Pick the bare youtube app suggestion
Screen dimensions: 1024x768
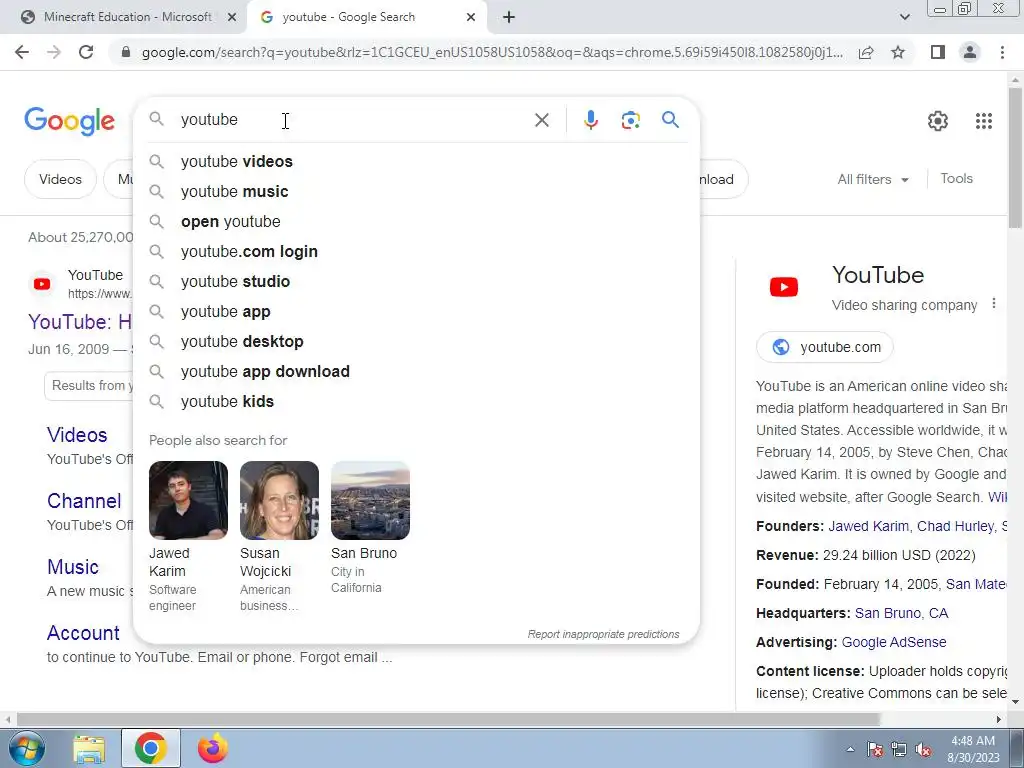416,312
